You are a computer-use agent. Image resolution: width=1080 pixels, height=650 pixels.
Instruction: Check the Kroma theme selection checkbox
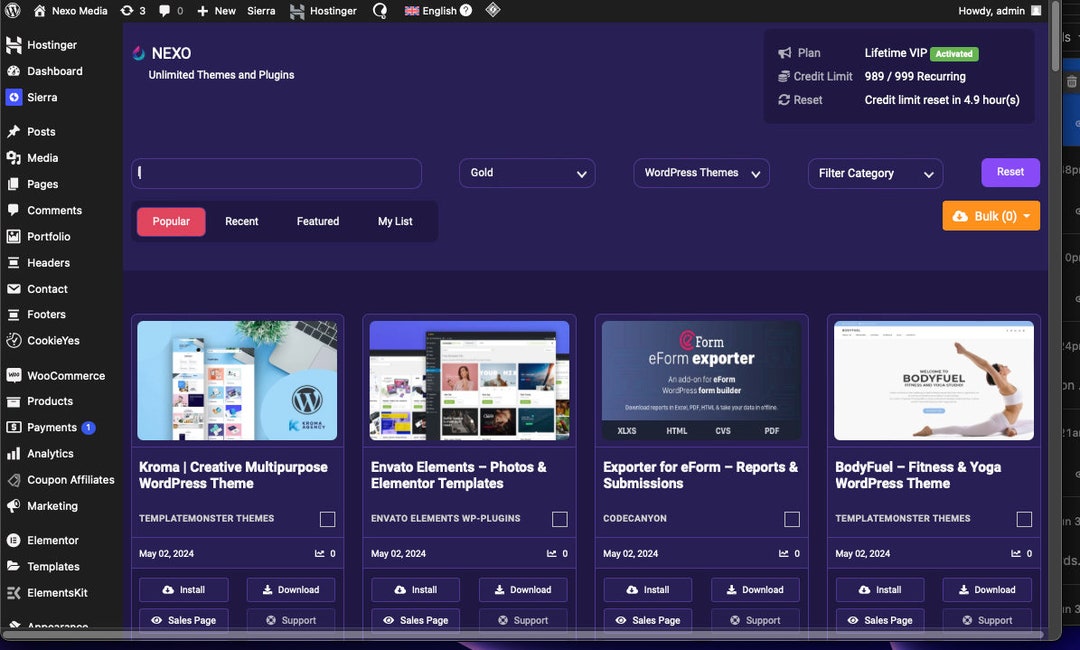[x=327, y=518]
